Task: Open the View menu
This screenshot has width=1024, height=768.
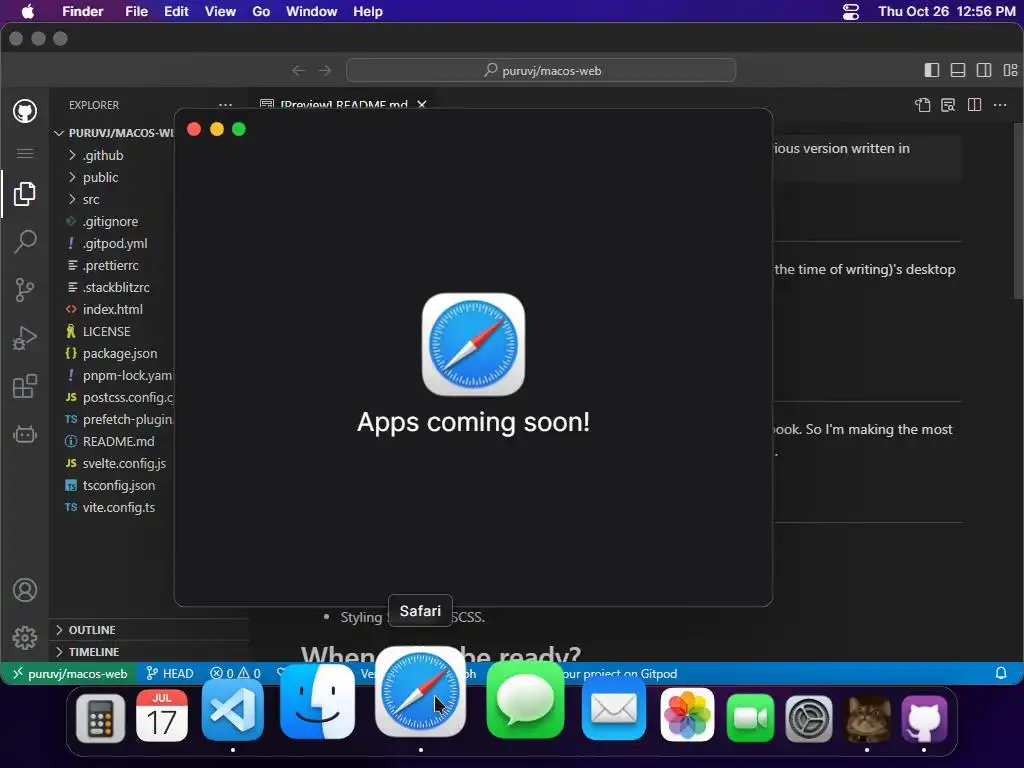Action: 220,11
